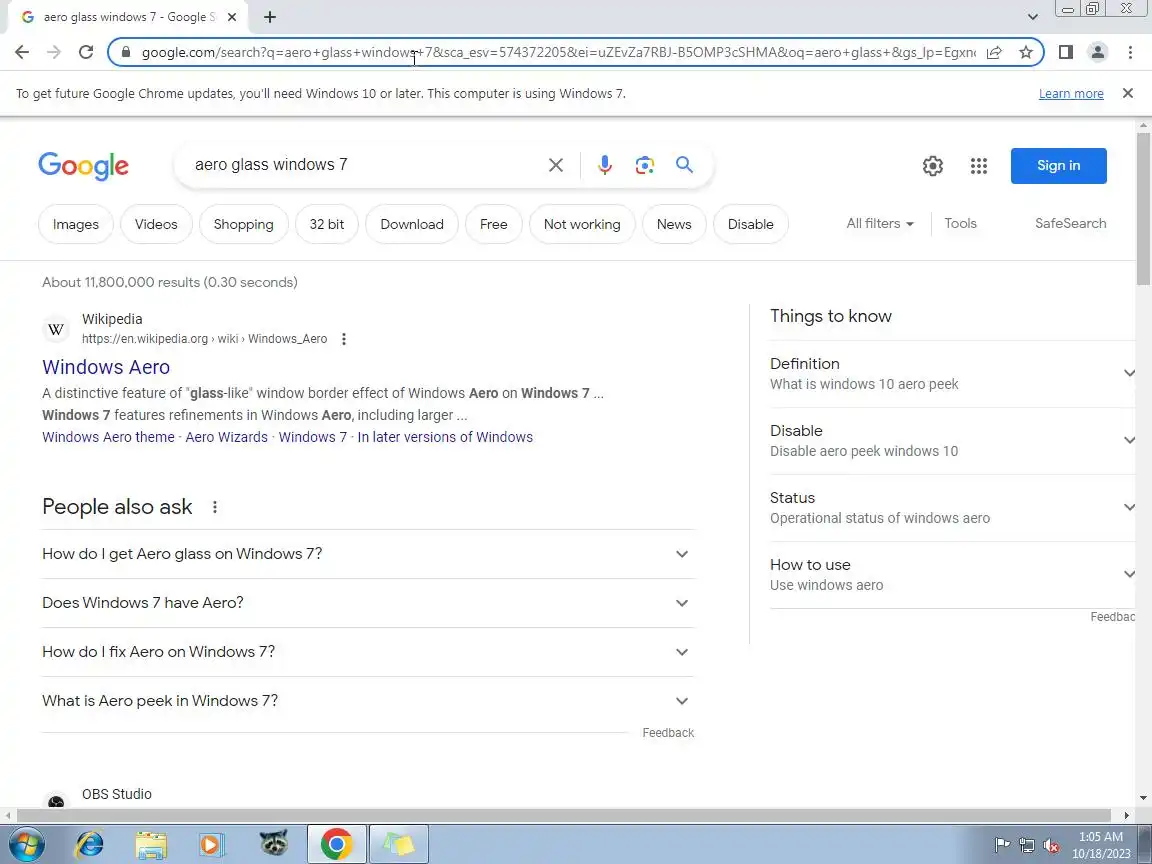
Task: Click the Sign in button
Action: tap(1059, 166)
